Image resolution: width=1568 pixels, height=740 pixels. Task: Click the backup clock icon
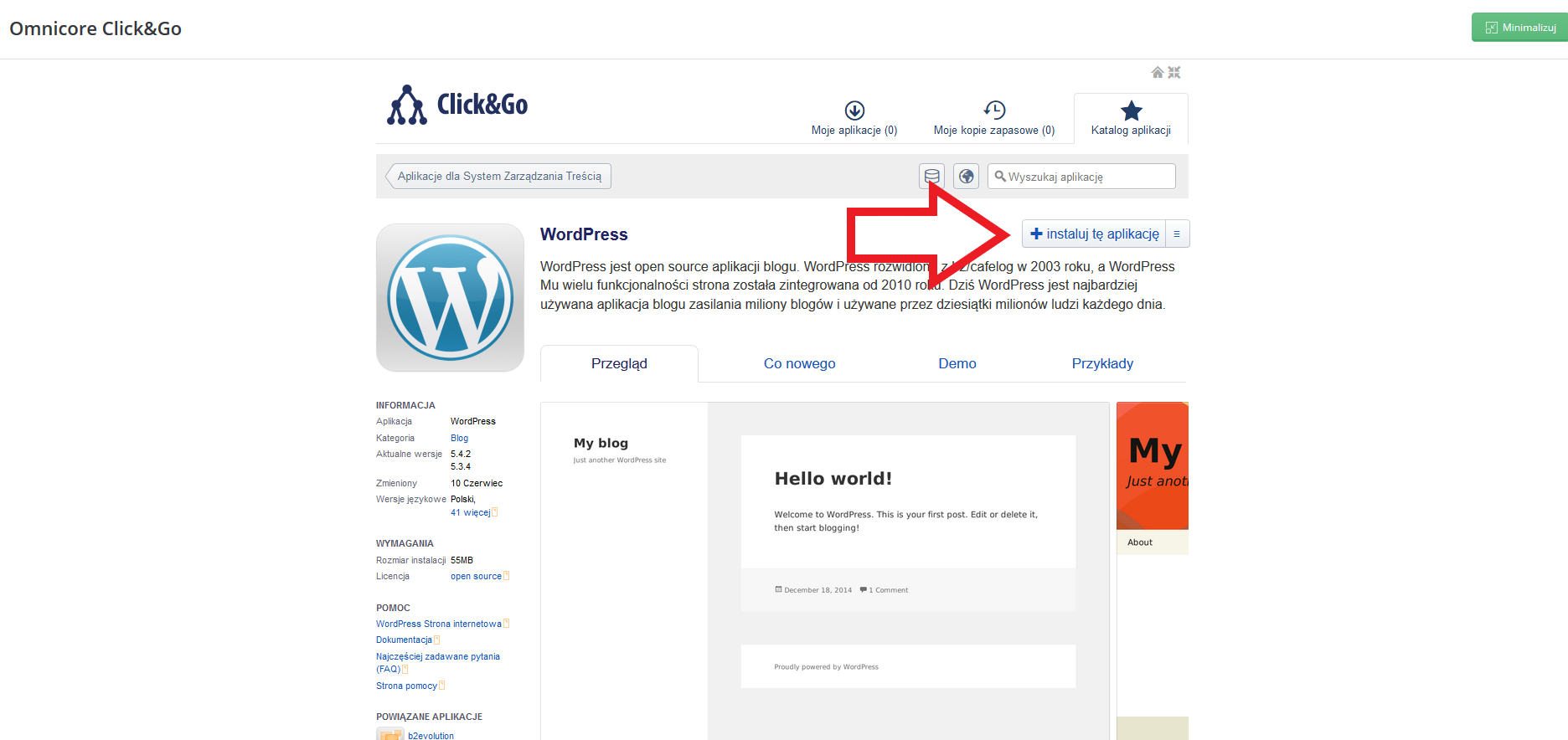[994, 110]
